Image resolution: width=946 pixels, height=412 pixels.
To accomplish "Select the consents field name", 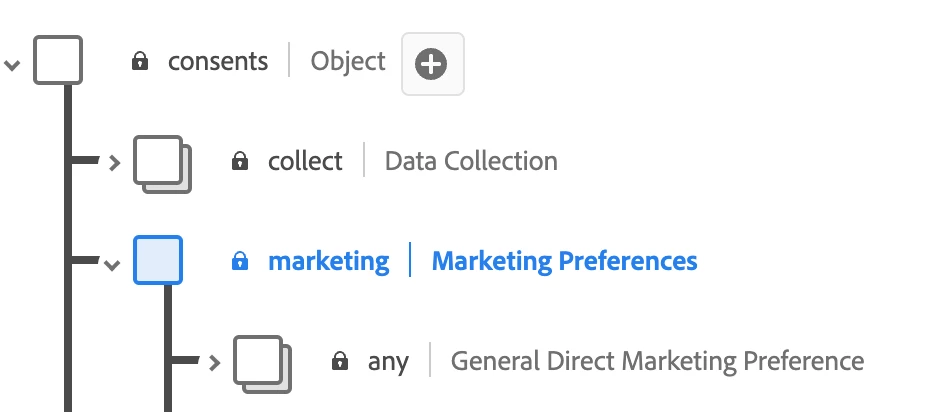I will [x=218, y=62].
